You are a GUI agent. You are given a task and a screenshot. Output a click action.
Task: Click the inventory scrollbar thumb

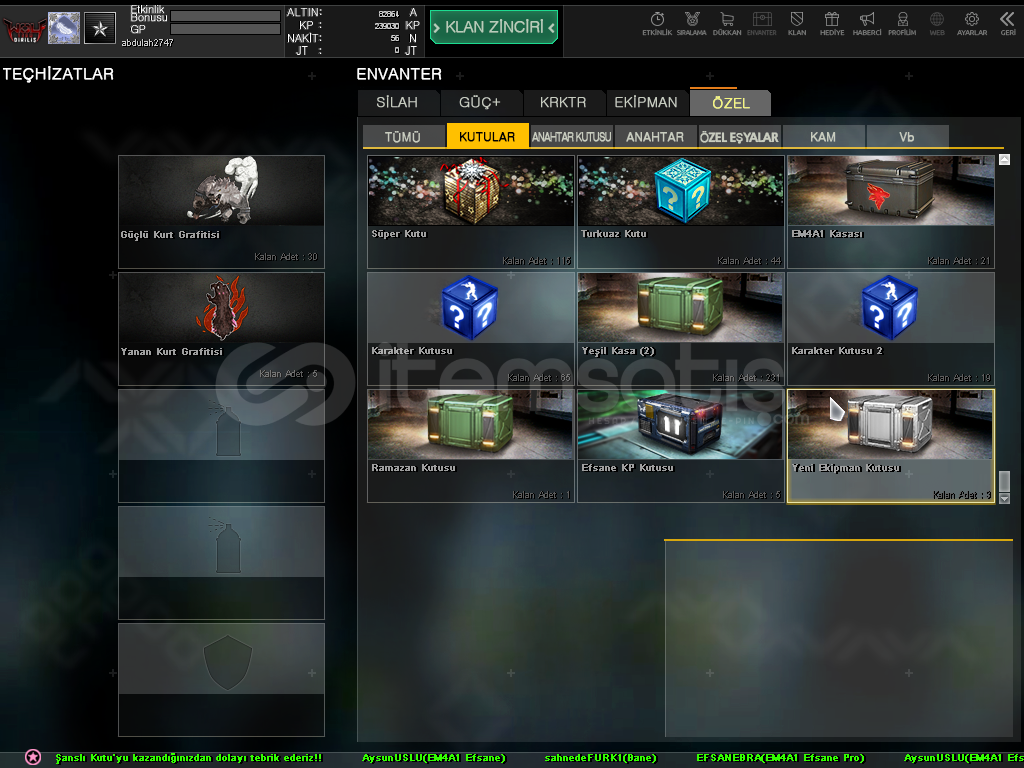1004,481
